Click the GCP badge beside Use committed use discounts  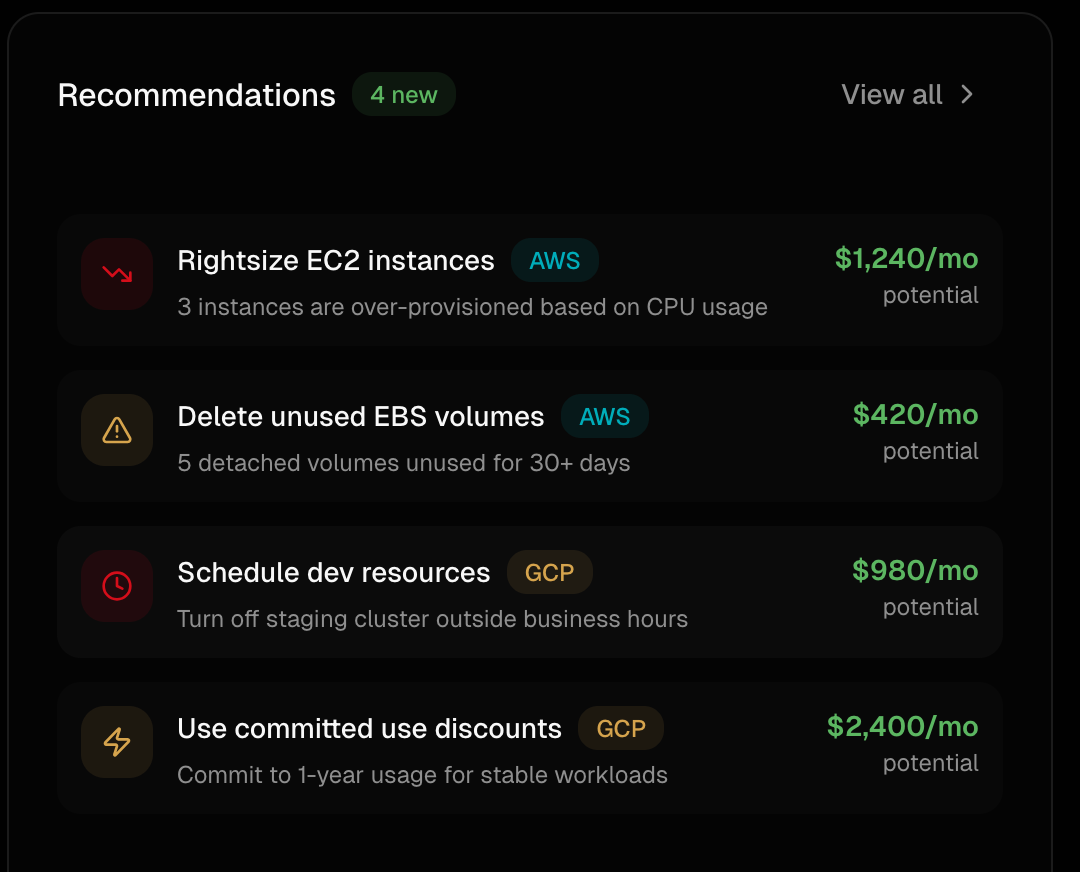621,728
